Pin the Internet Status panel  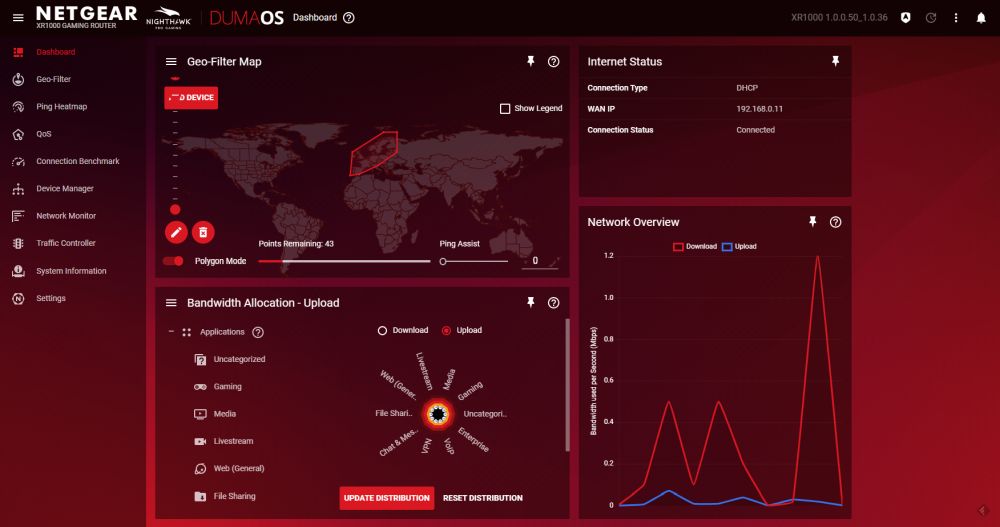coord(835,61)
